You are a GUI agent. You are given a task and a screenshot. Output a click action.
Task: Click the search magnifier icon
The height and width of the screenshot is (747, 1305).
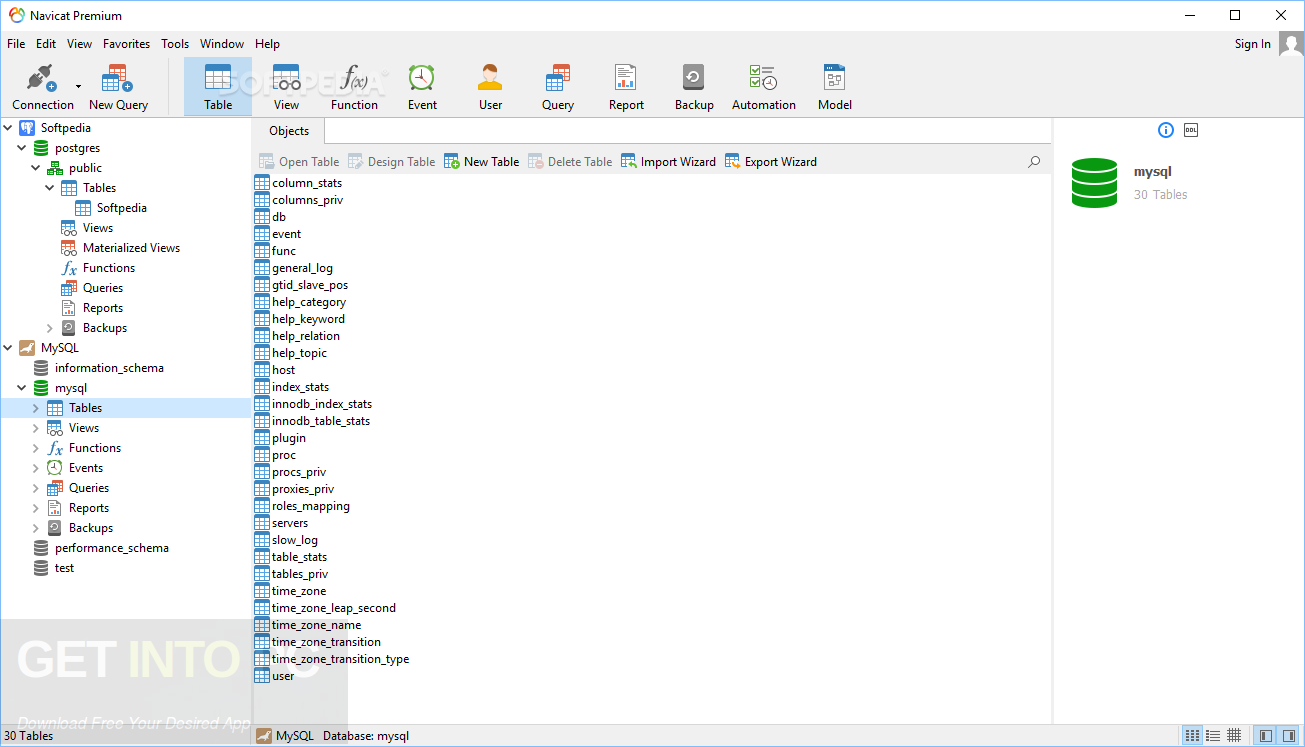(1034, 161)
